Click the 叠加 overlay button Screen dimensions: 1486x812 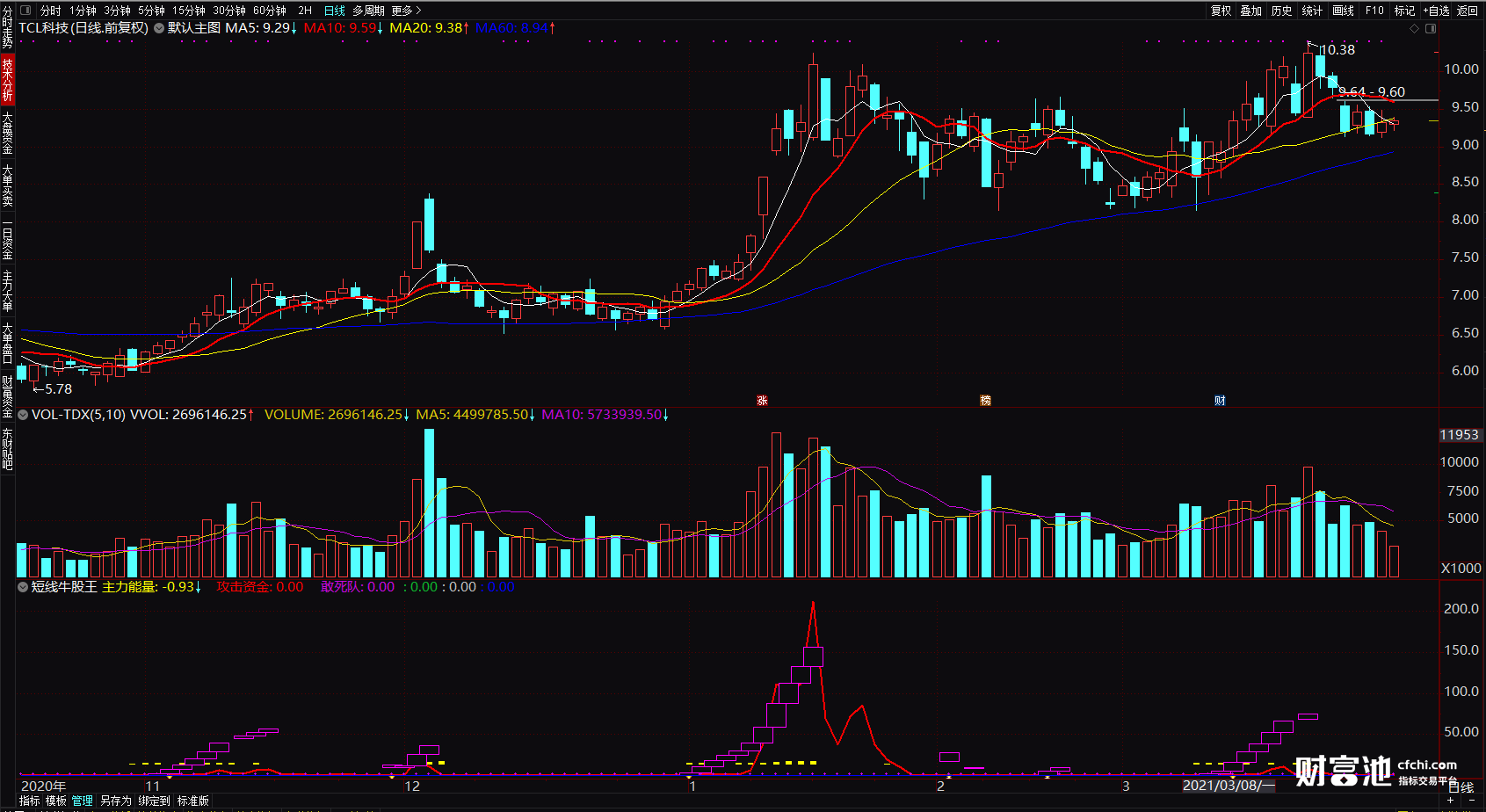click(x=1251, y=11)
